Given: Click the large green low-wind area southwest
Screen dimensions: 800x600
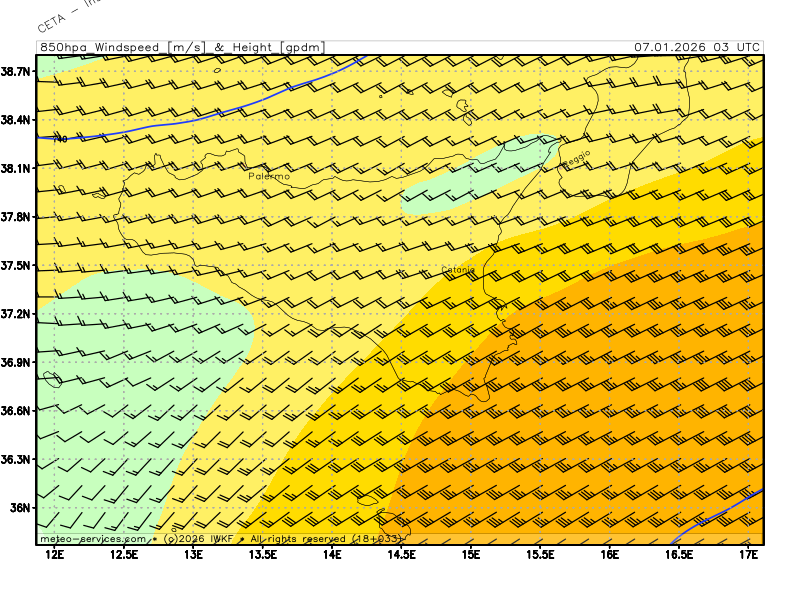Looking at the screenshot, I should click(130, 380).
